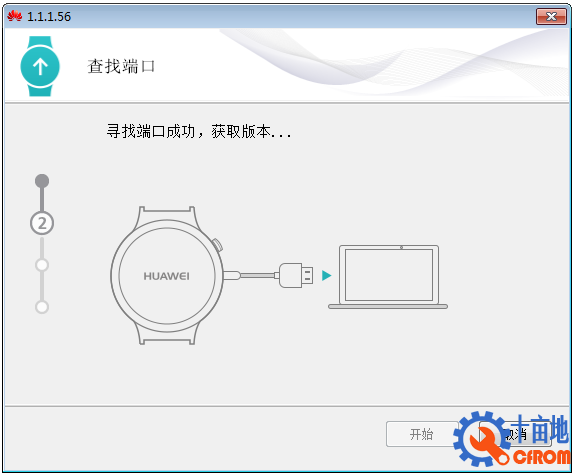Click the 开始 start button

pos(422,434)
